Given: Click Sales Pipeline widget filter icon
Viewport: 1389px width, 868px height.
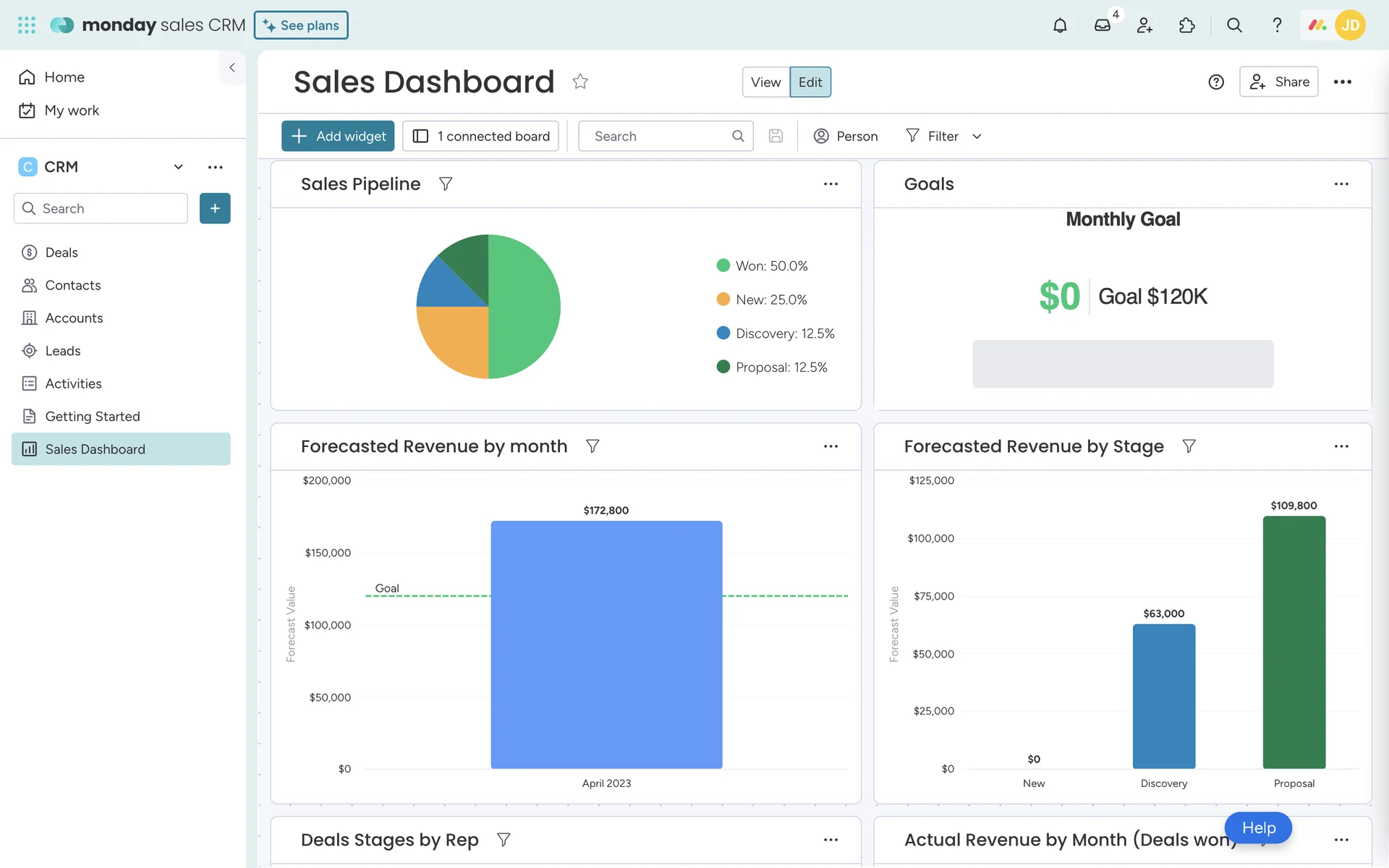Looking at the screenshot, I should pos(446,184).
